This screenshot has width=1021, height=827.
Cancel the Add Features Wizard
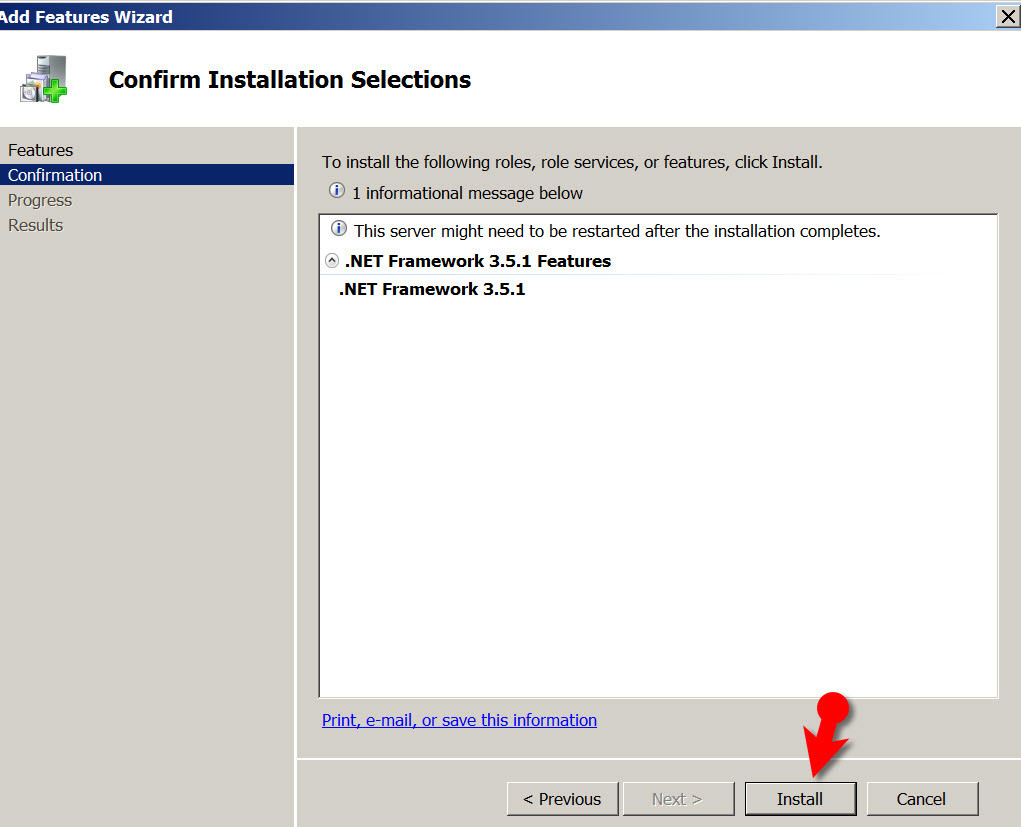tap(922, 798)
